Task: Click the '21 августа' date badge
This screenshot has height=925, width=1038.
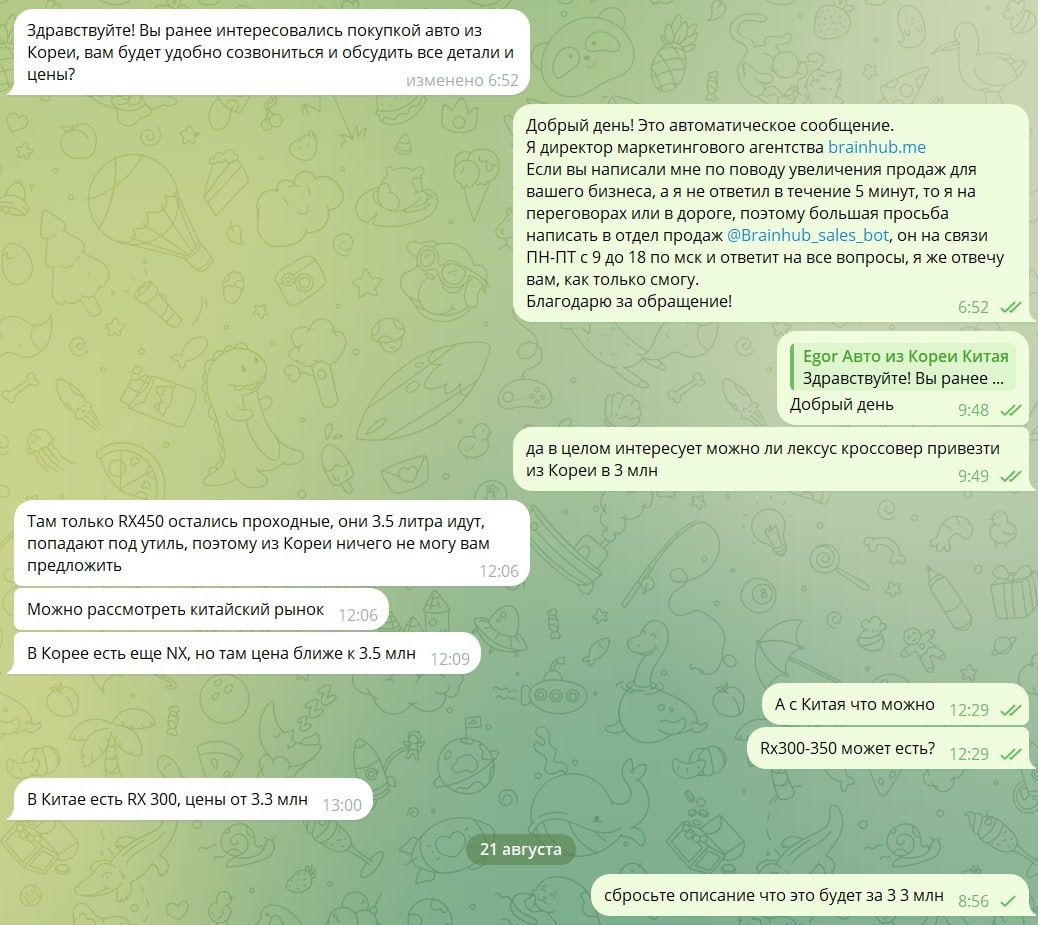Action: coord(520,850)
